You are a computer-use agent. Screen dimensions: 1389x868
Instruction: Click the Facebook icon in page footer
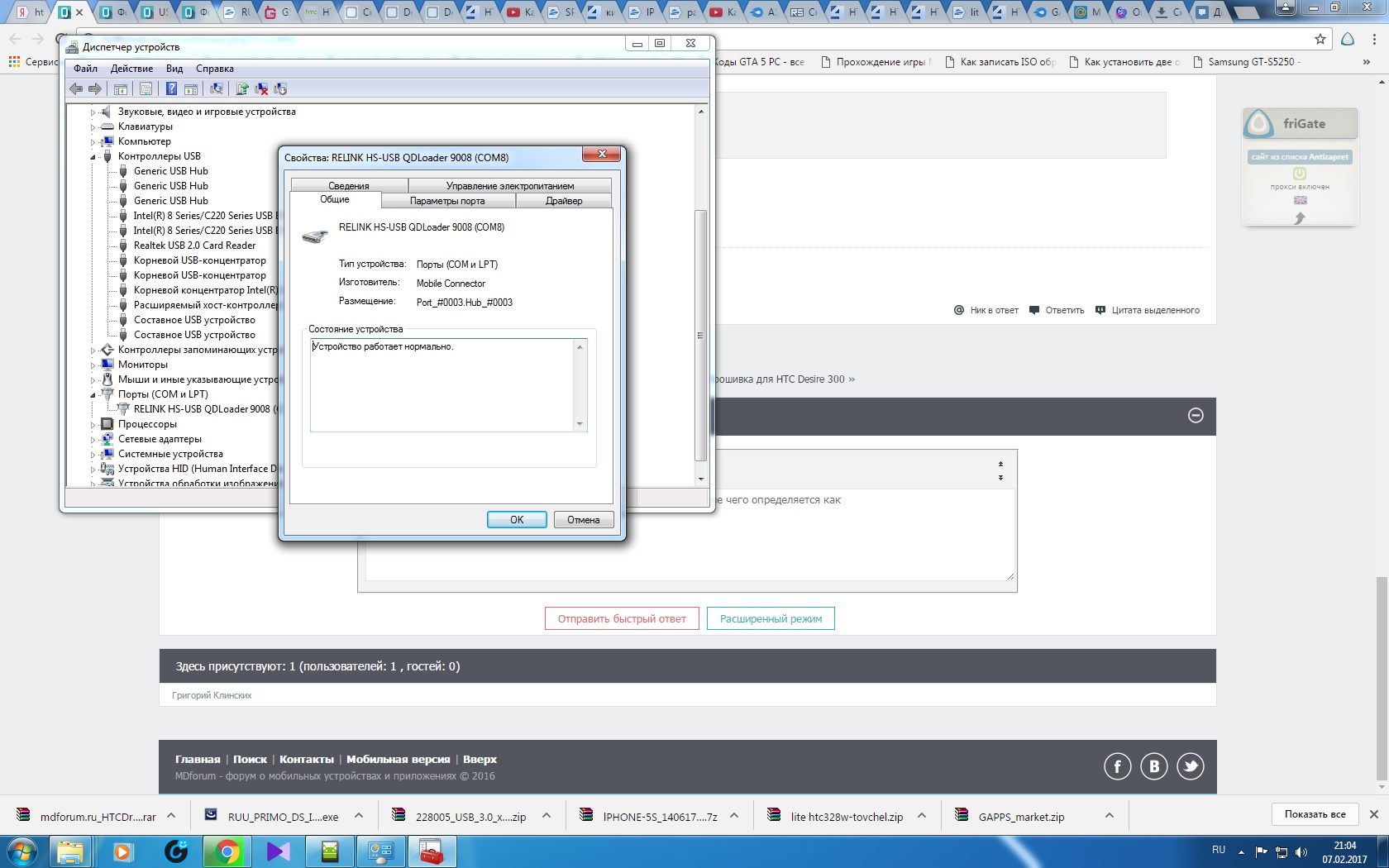click(x=1117, y=766)
